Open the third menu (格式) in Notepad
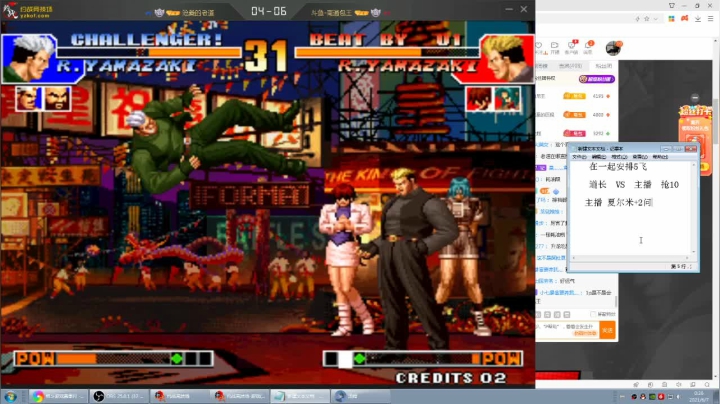The image size is (720, 404). 619,157
